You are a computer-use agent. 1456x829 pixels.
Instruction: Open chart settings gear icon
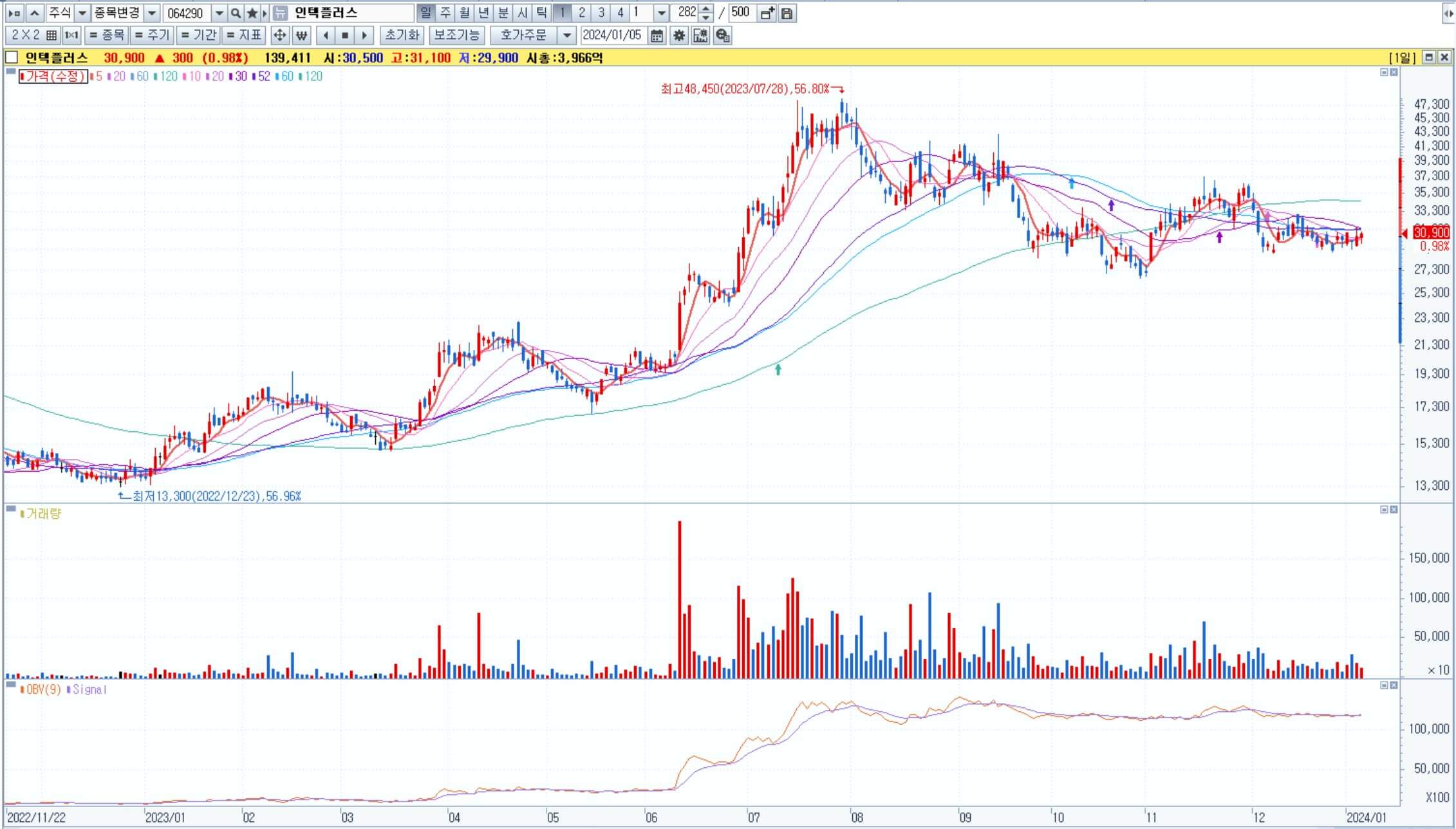[x=678, y=35]
